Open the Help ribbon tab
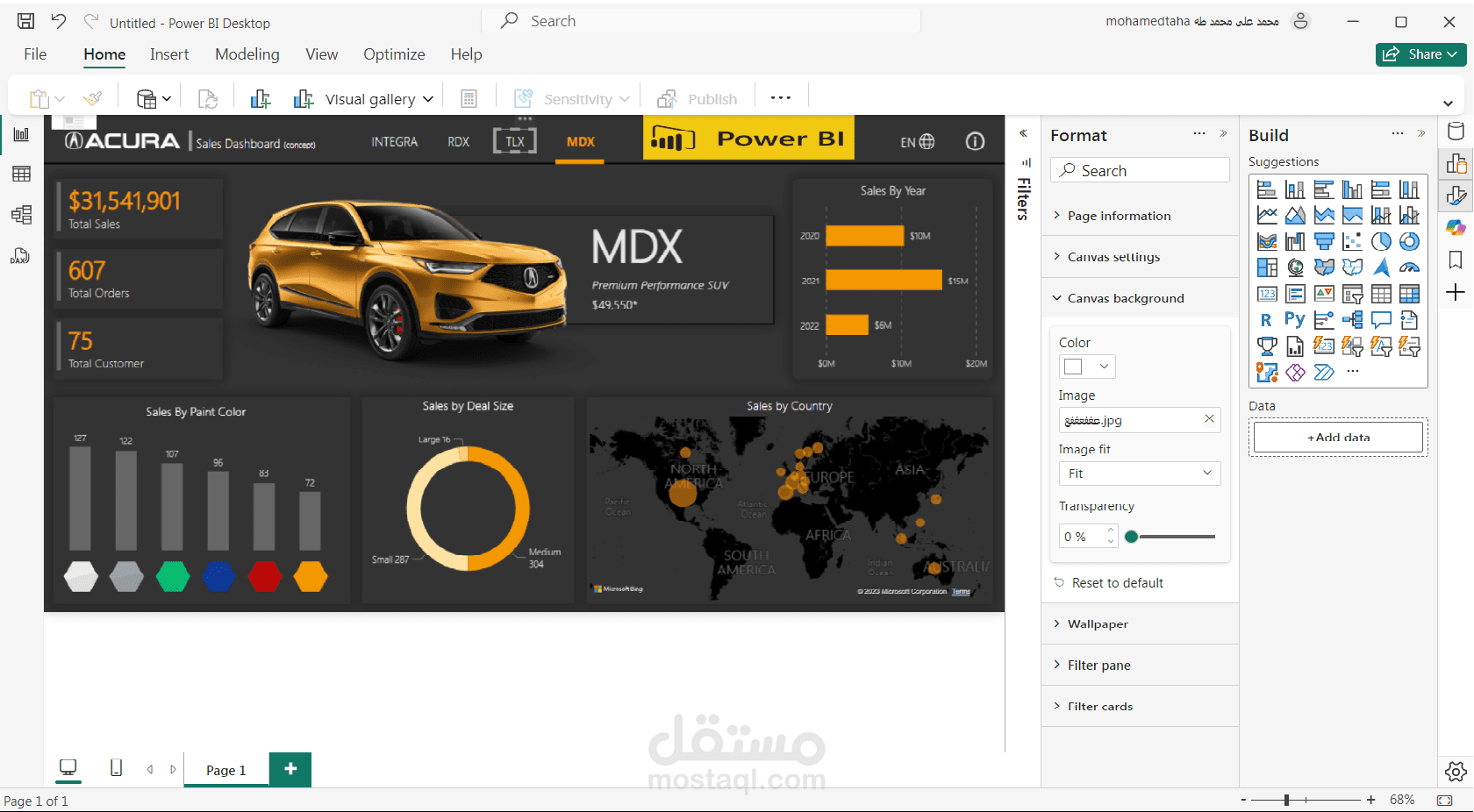Screen dimensions: 1474x812 coord(467,54)
